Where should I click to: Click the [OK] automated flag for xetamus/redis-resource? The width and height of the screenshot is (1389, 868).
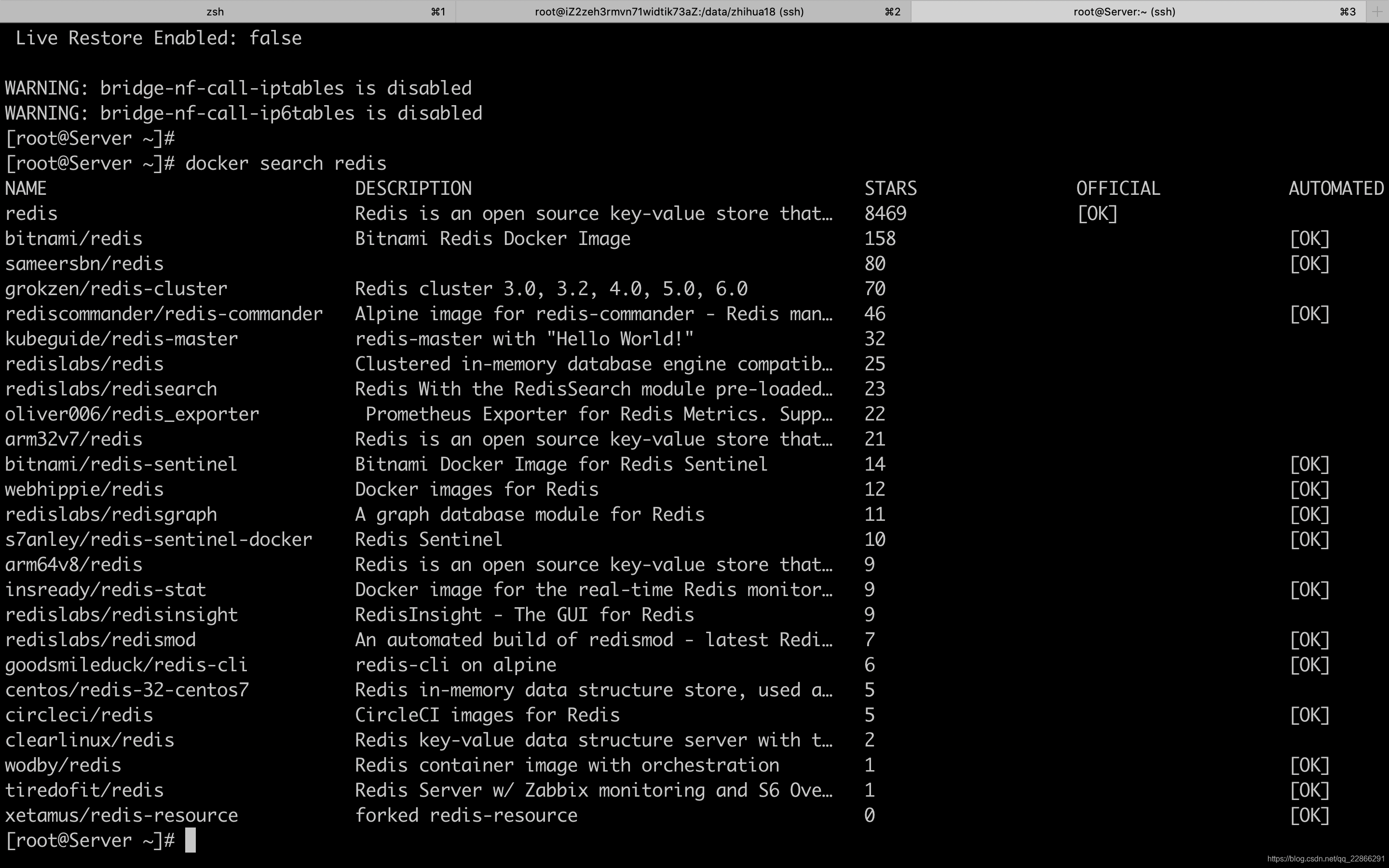click(1310, 815)
